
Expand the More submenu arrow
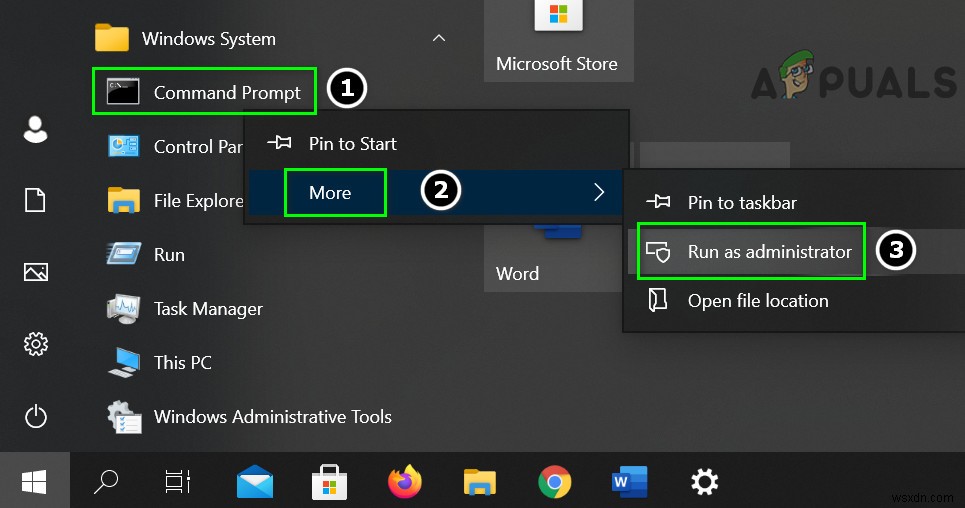599,192
